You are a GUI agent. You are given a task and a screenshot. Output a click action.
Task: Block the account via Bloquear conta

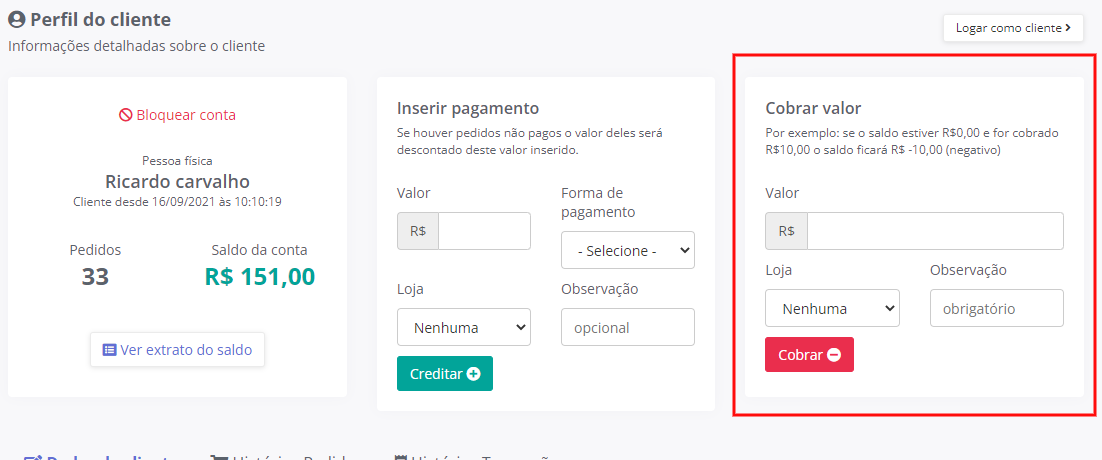(177, 115)
